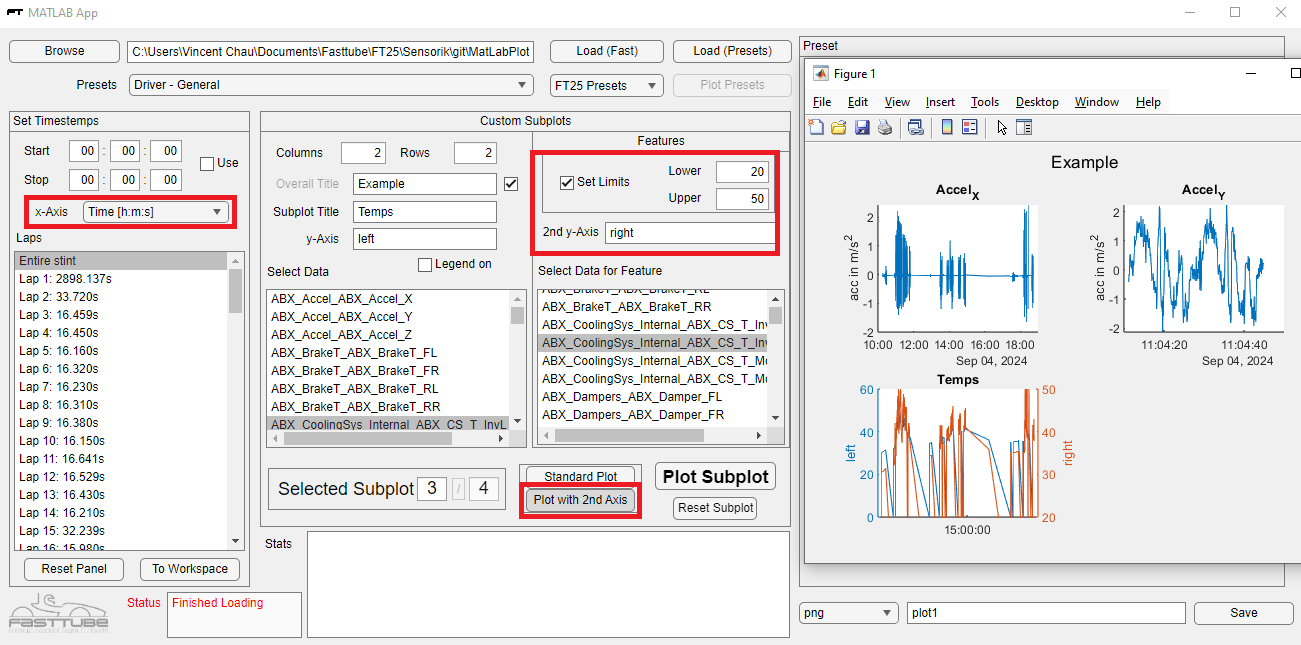Create a new figure with the New Figure icon
Screen dimensions: 1301x645
pyautogui.click(x=816, y=127)
